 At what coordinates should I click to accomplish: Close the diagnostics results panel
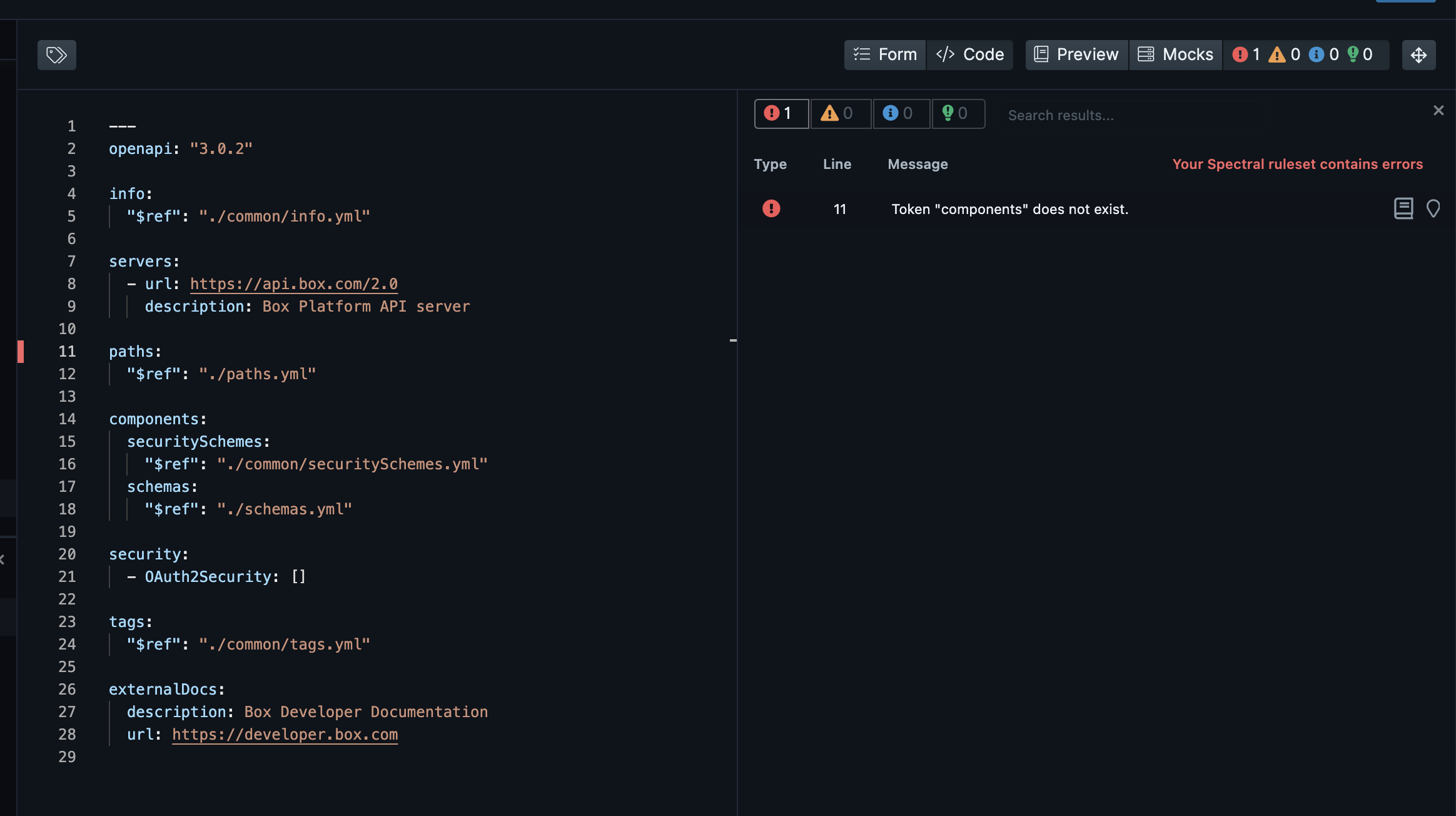[x=1438, y=111]
